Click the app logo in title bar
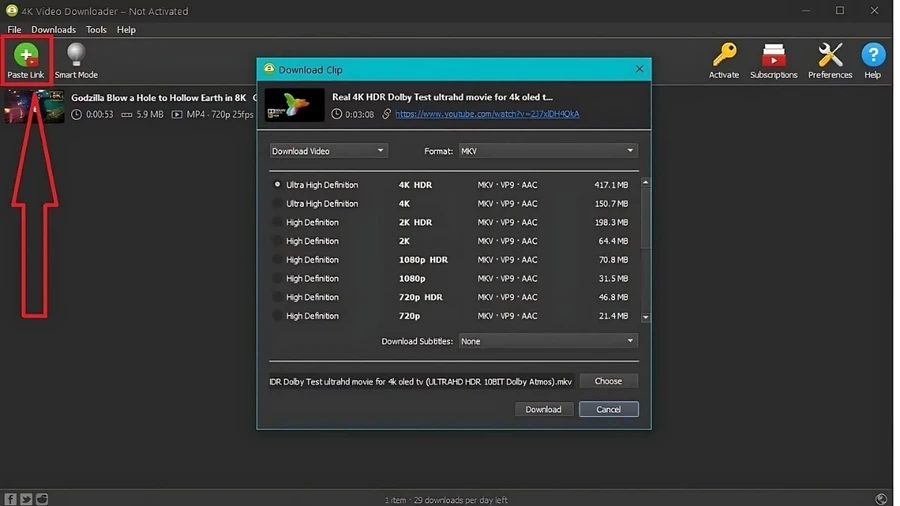 (x=11, y=10)
